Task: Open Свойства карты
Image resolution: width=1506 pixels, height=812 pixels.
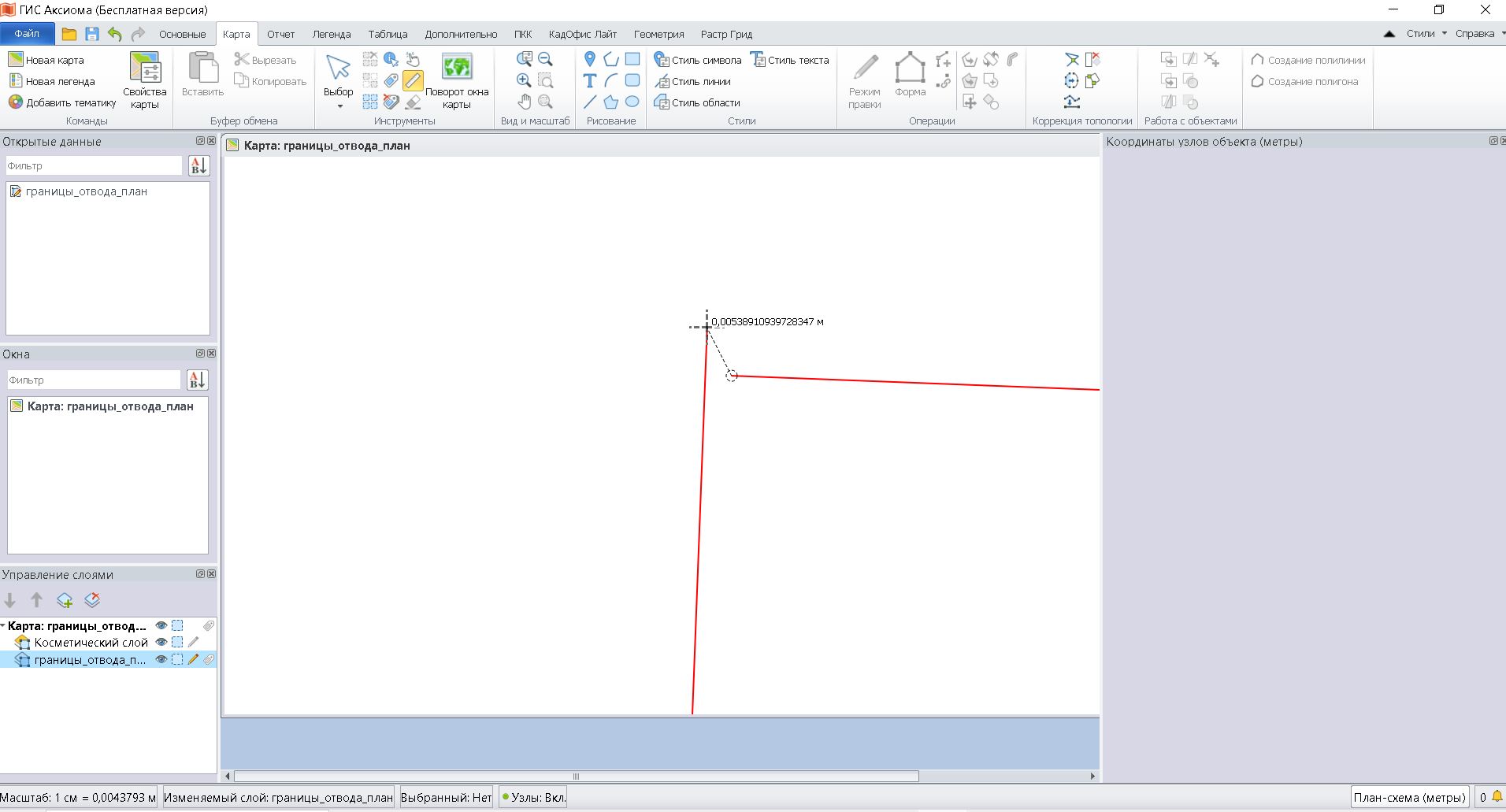Action: [145, 80]
